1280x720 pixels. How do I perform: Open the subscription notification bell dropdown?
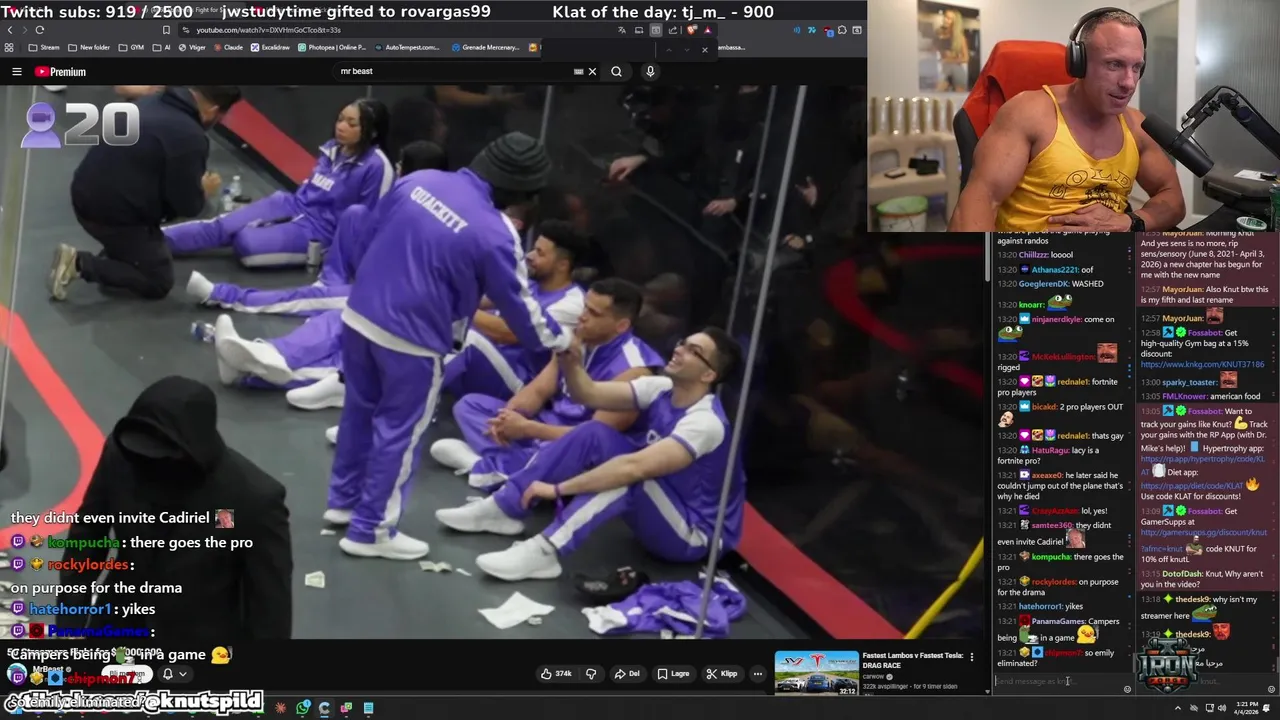174,674
